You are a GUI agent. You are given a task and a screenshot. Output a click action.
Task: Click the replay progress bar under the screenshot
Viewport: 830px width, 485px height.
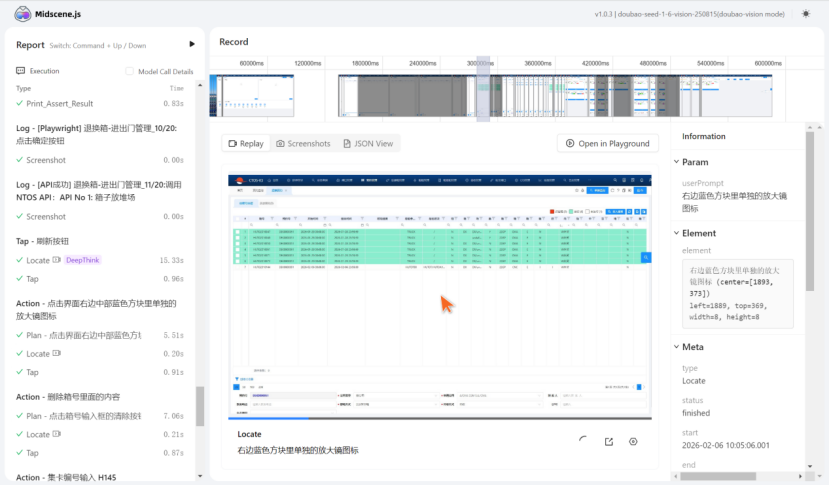click(440, 418)
